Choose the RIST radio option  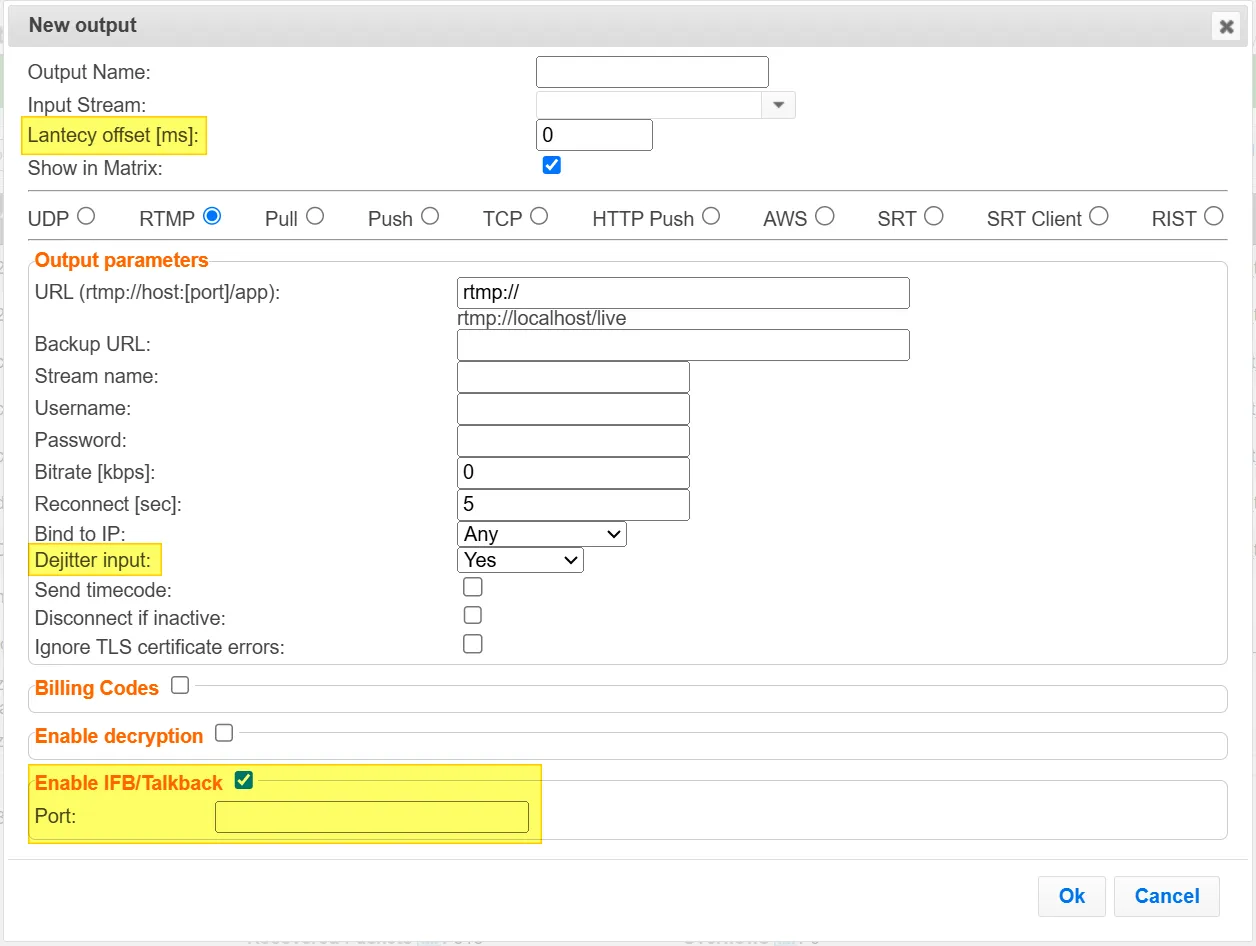[1214, 216]
